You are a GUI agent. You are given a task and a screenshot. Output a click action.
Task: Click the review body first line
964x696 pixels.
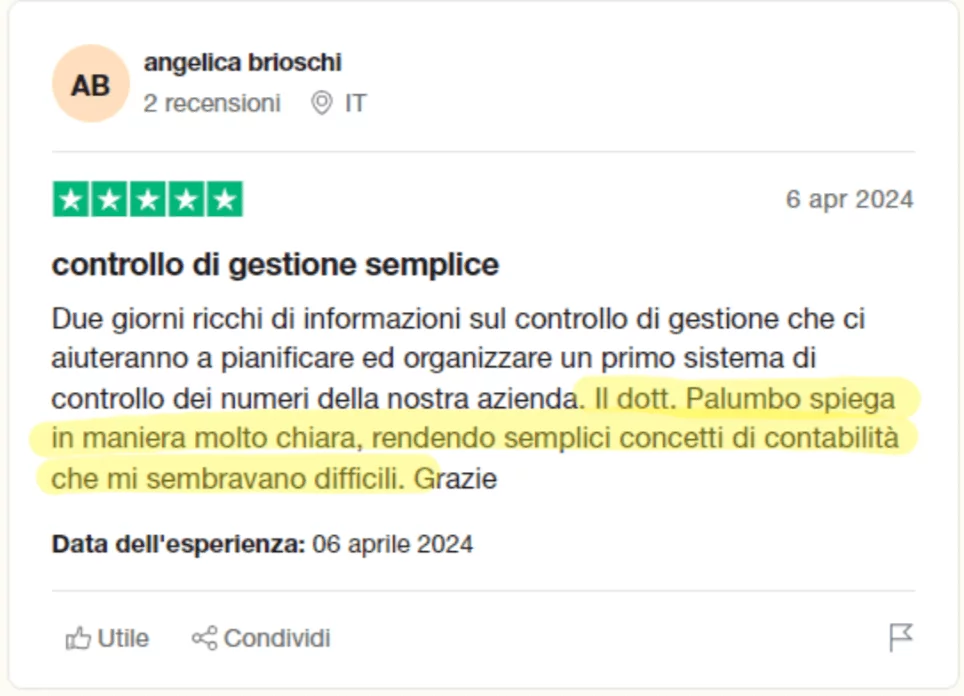point(458,319)
